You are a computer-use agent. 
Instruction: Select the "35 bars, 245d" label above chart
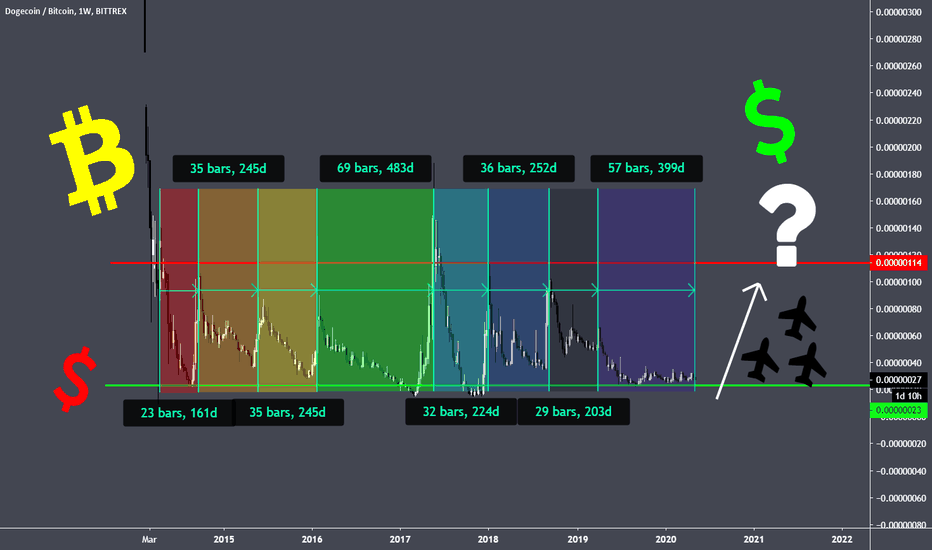(228, 169)
